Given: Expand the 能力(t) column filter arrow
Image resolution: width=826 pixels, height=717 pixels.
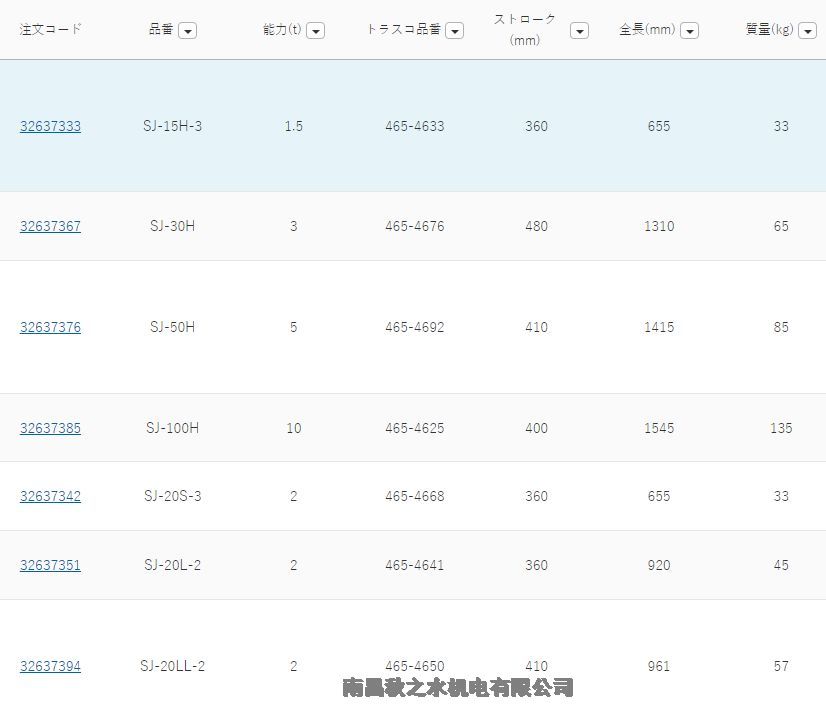Looking at the screenshot, I should [x=315, y=31].
